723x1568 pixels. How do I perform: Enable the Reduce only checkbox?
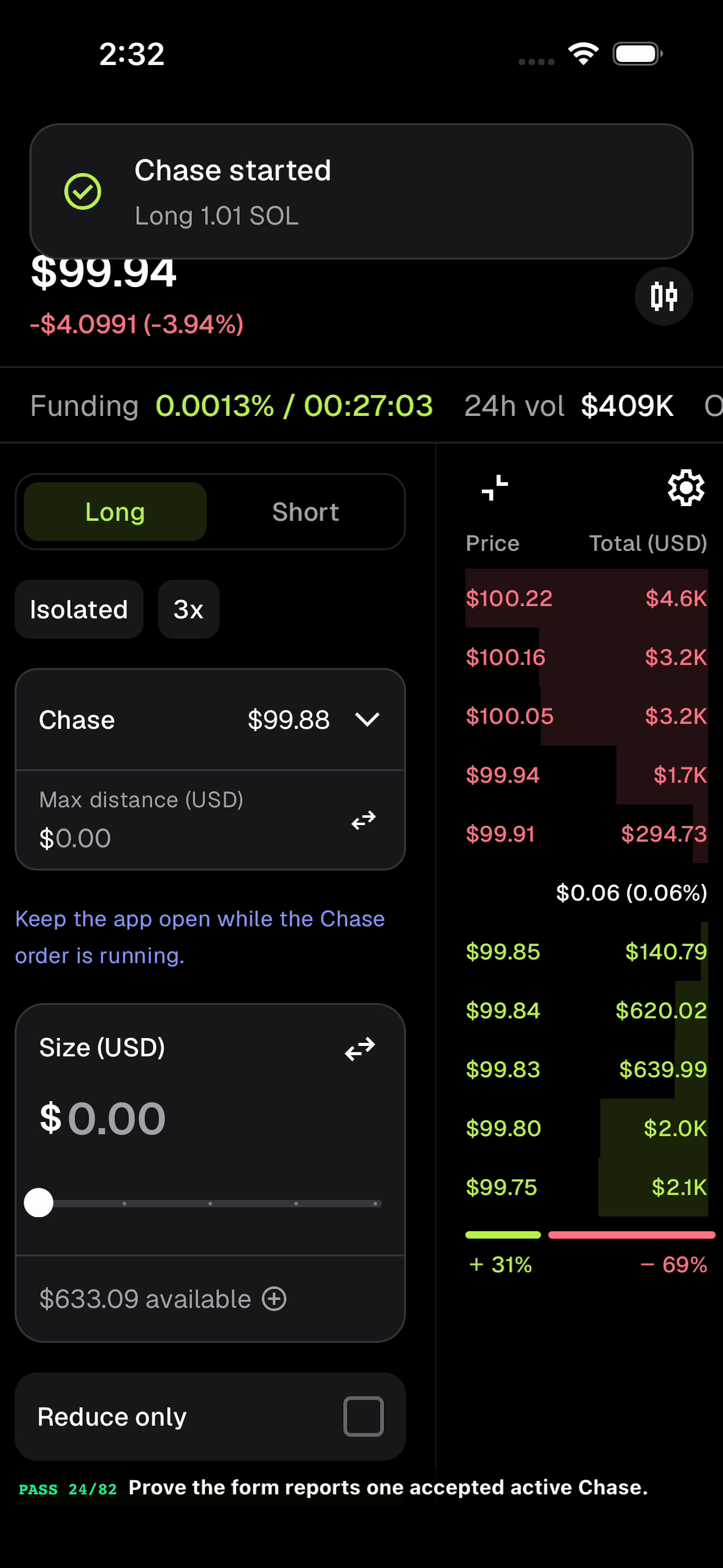click(363, 1416)
